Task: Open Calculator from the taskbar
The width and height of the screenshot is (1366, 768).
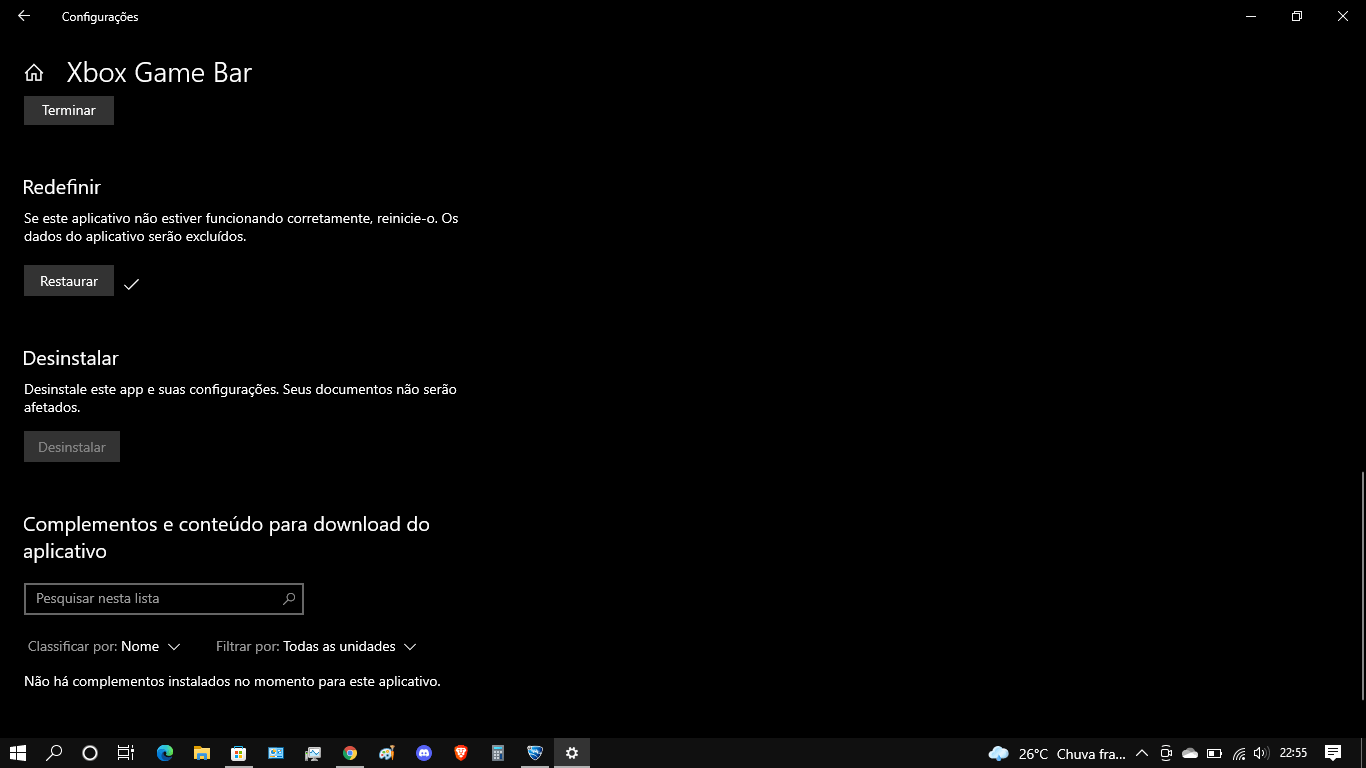Action: click(x=498, y=753)
